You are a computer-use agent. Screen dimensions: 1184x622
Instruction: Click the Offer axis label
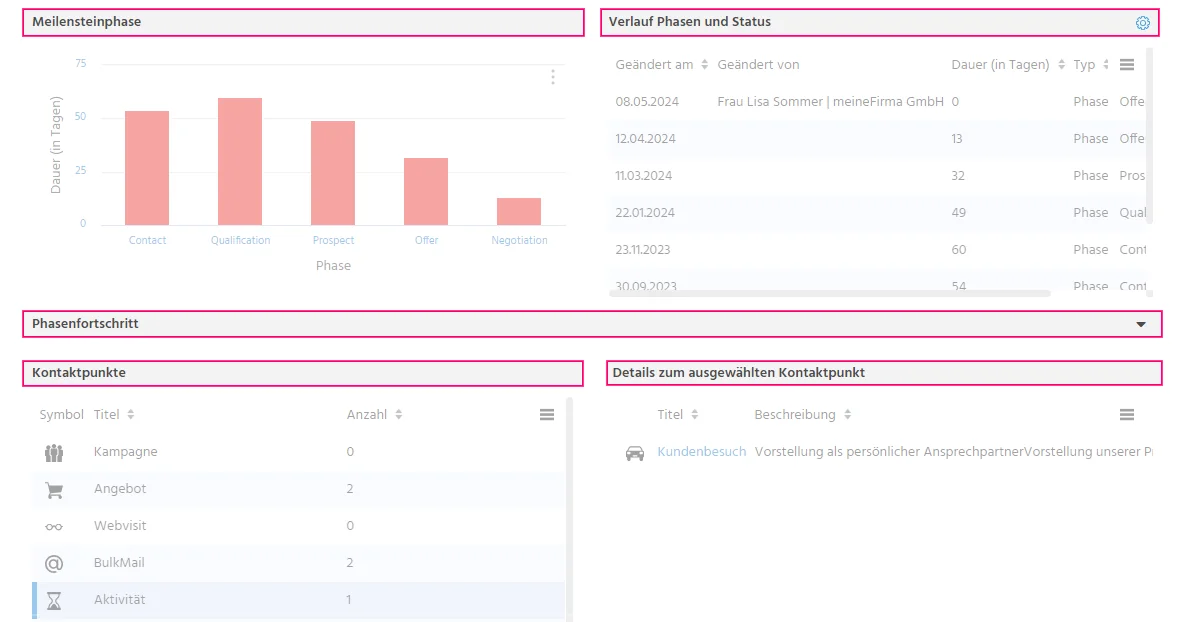click(426, 240)
